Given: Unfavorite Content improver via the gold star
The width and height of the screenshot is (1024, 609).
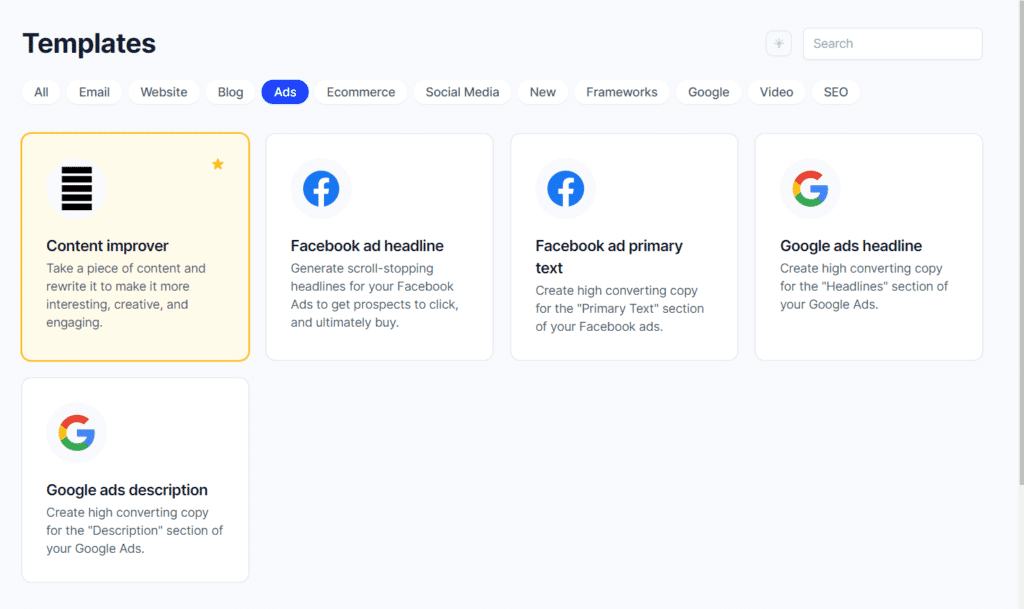Looking at the screenshot, I should coord(218,164).
